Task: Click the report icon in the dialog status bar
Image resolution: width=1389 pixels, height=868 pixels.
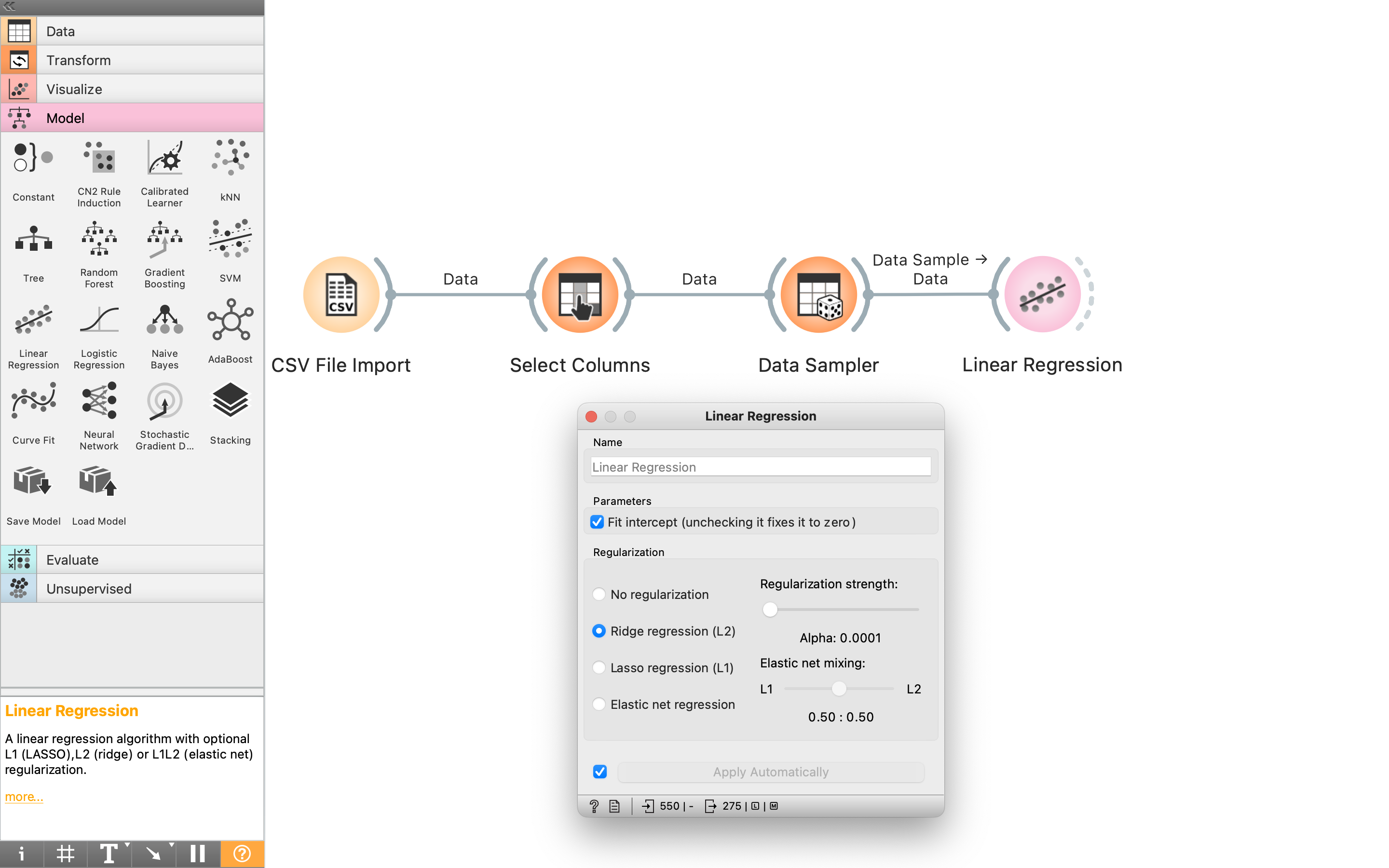Action: point(614,806)
